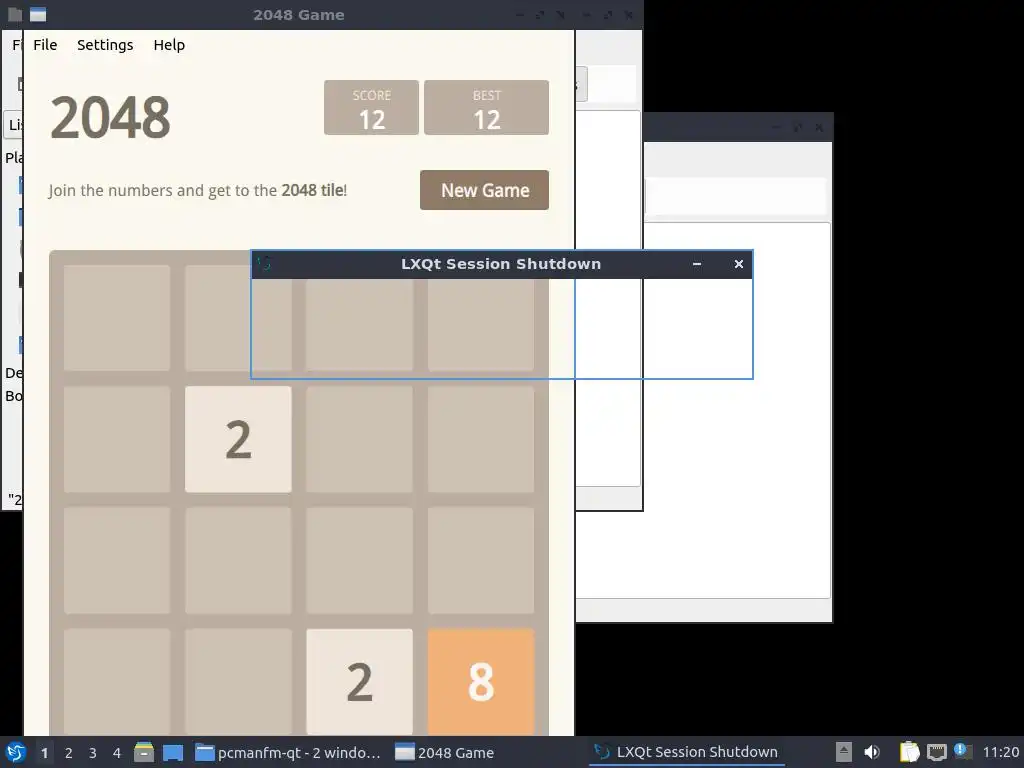
Task: Open the volume control tray icon
Action: coord(872,752)
